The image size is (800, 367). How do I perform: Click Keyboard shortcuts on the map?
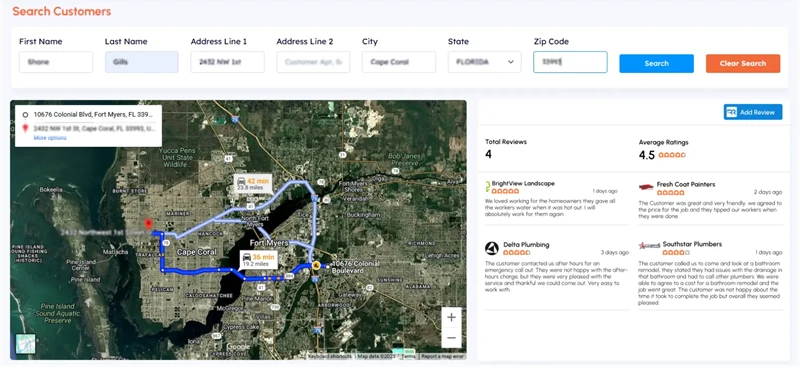330,356
